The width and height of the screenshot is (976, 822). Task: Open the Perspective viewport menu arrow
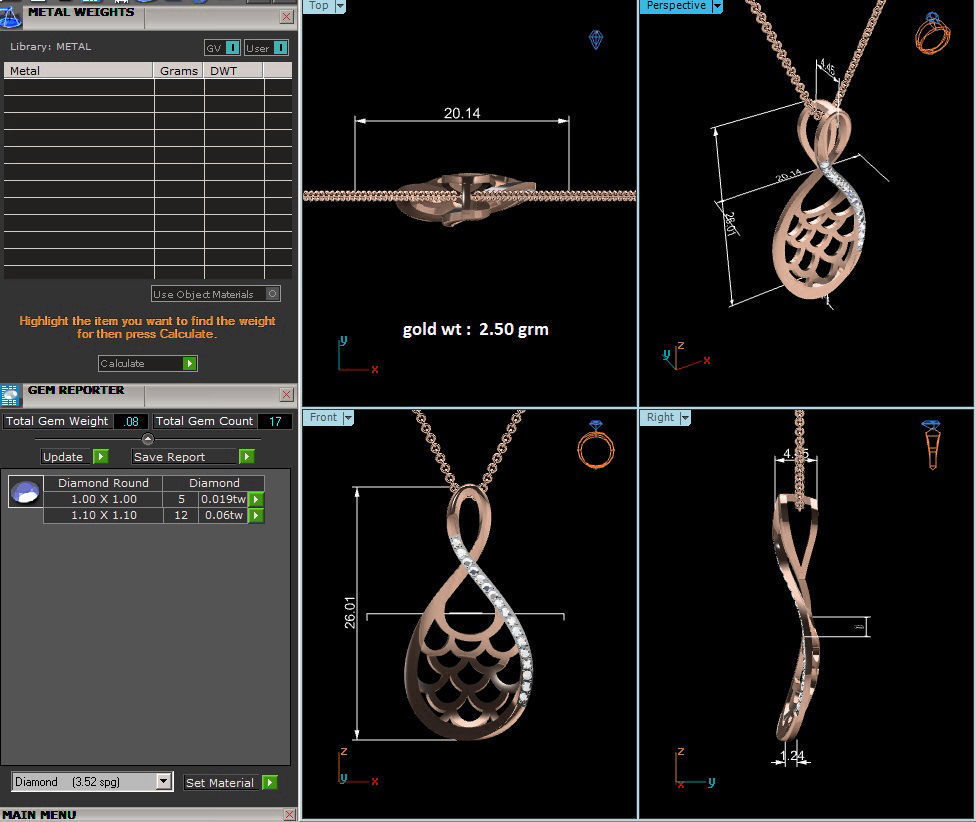[717, 6]
